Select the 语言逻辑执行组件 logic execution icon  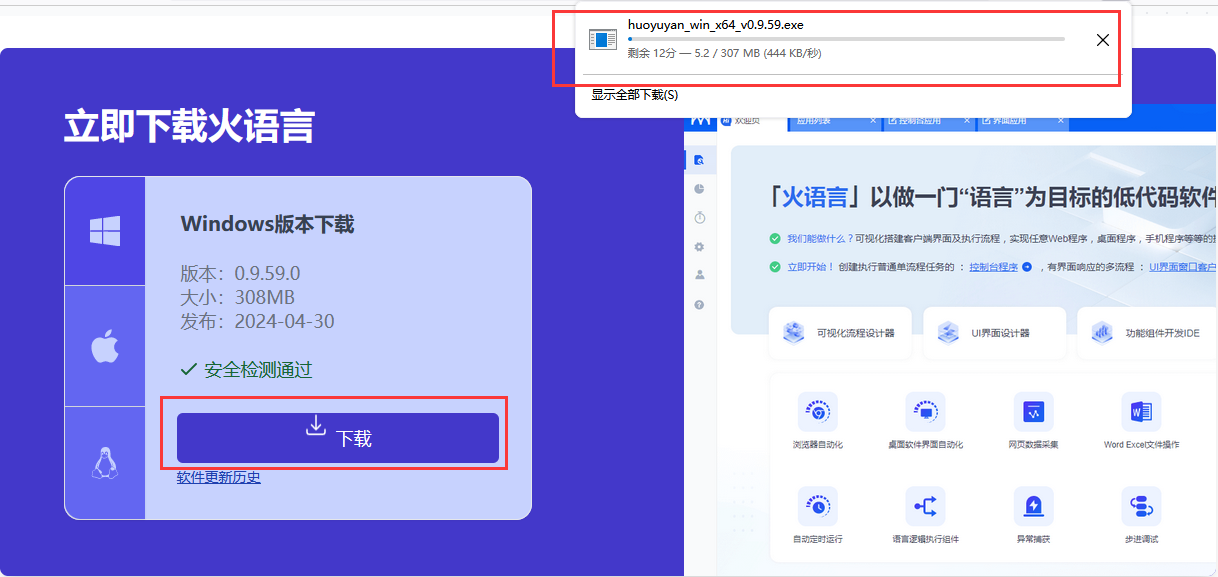[925, 507]
